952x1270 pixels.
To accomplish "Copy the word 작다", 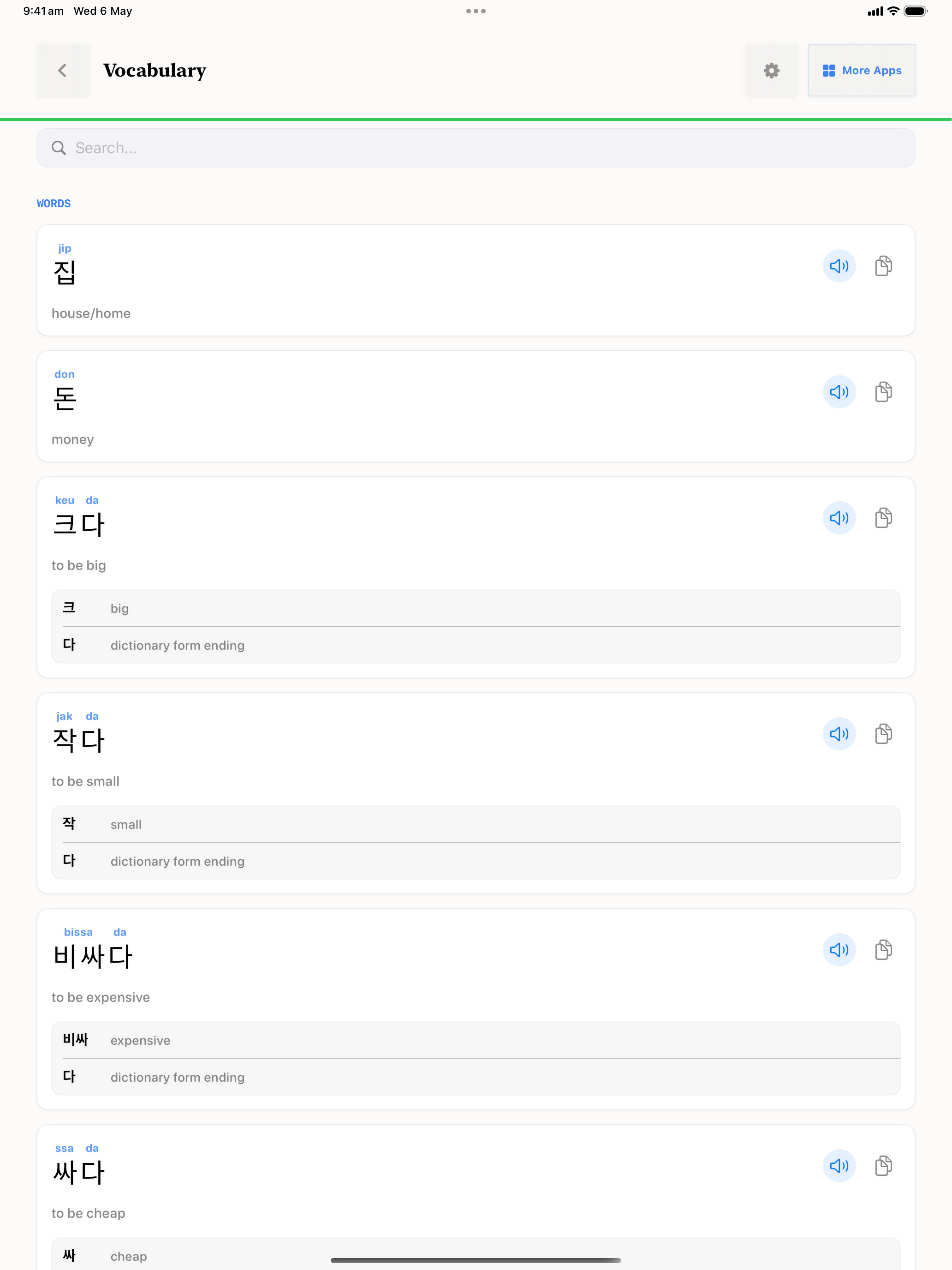I will pyautogui.click(x=883, y=734).
